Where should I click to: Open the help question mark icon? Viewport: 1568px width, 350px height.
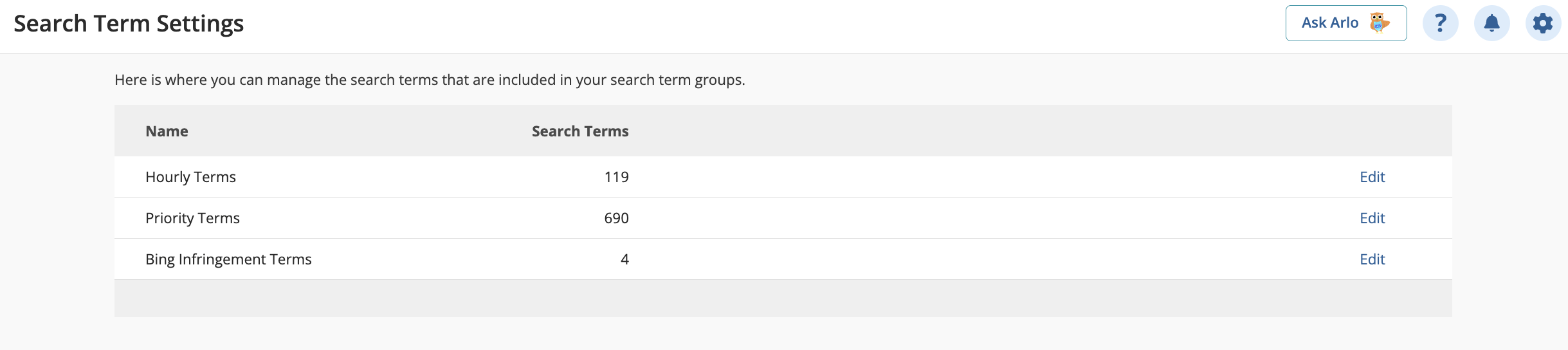pos(1441,23)
